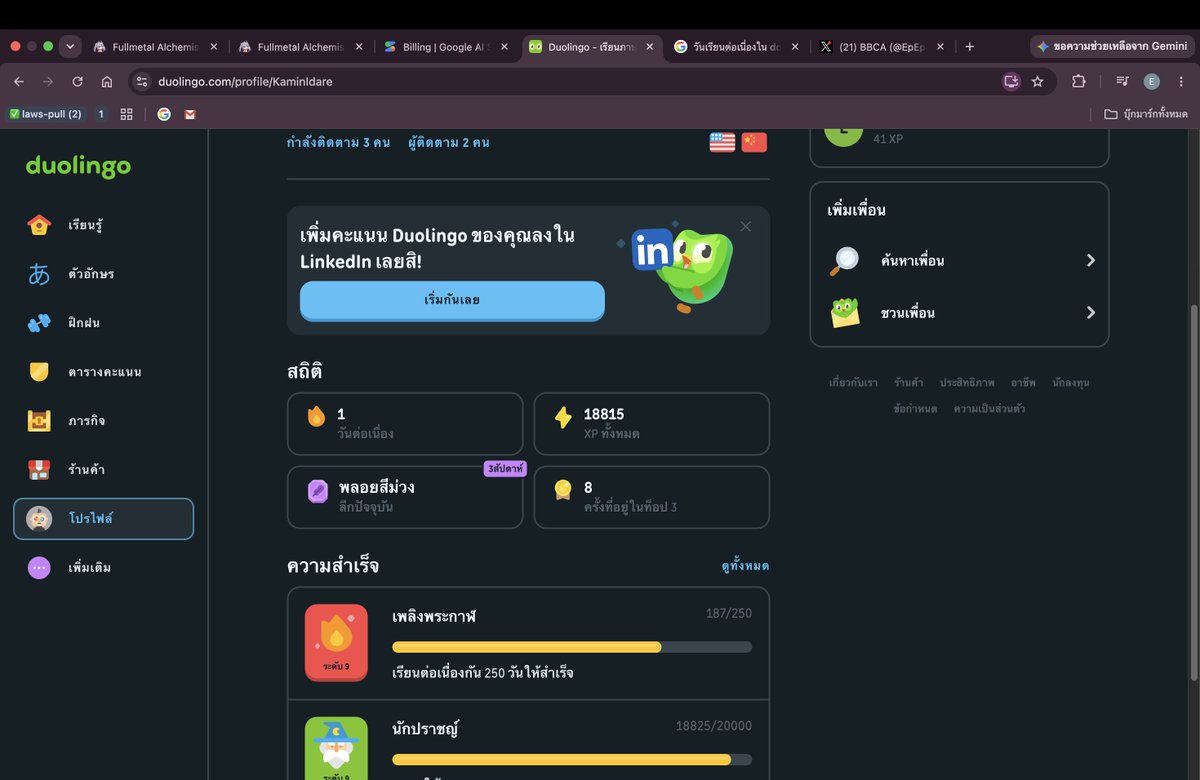Click the เพลิงพระกาฬ fire achievement badge

click(336, 642)
